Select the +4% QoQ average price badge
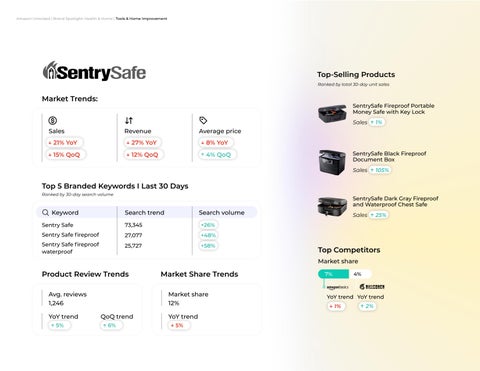This screenshot has width=480, height=371. (217, 155)
